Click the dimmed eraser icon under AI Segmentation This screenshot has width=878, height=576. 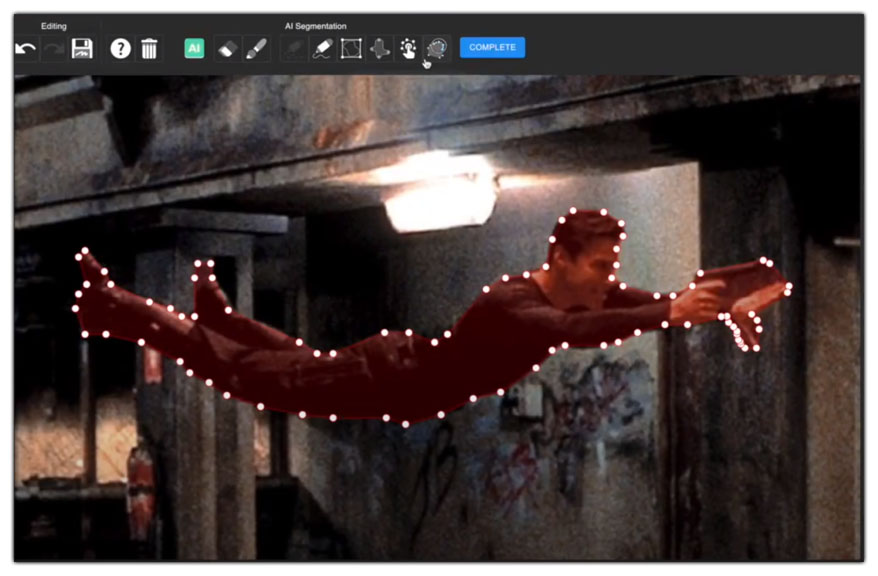click(x=294, y=48)
